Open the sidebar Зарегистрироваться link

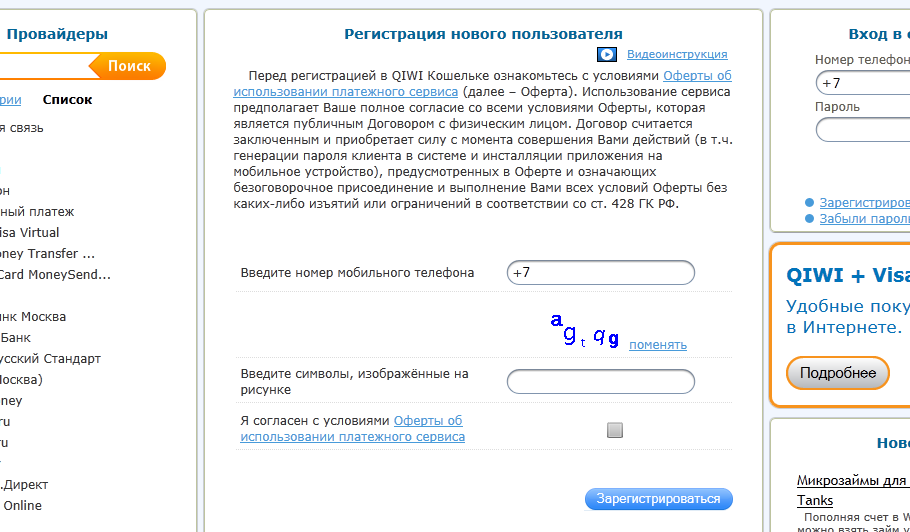click(x=864, y=202)
